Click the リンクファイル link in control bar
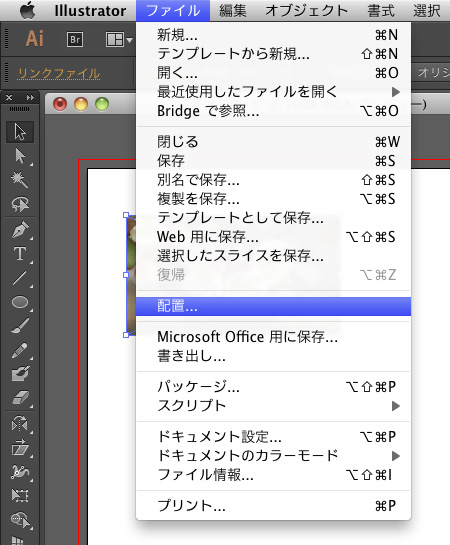 pyautogui.click(x=59, y=73)
